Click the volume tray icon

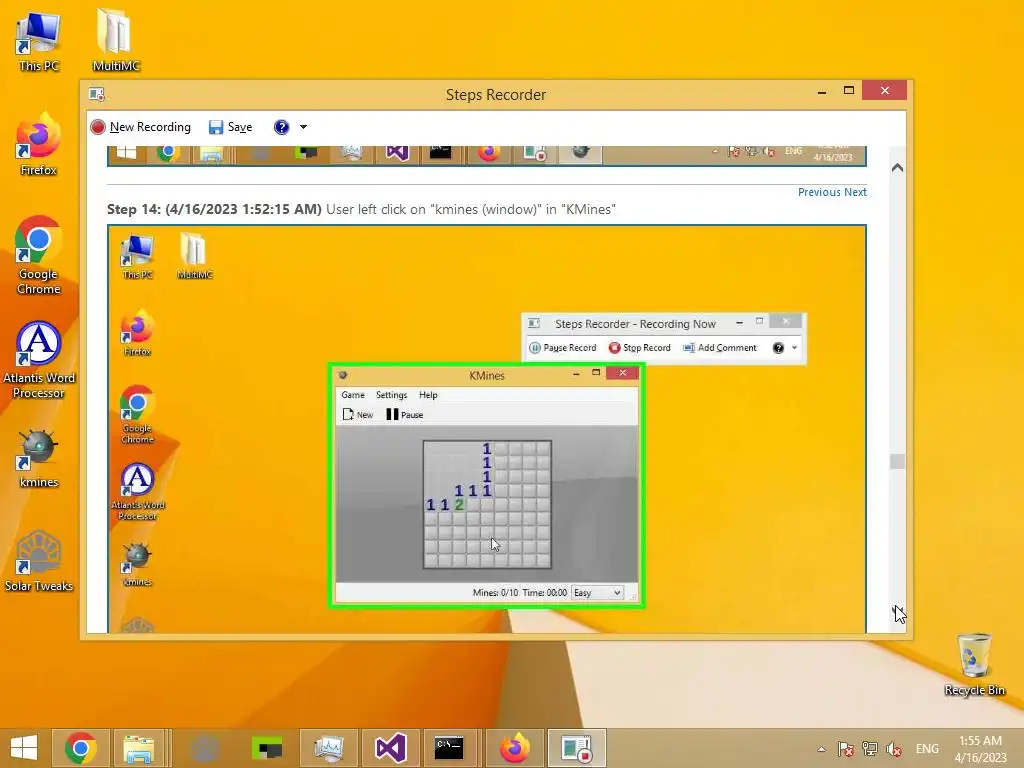[893, 749]
